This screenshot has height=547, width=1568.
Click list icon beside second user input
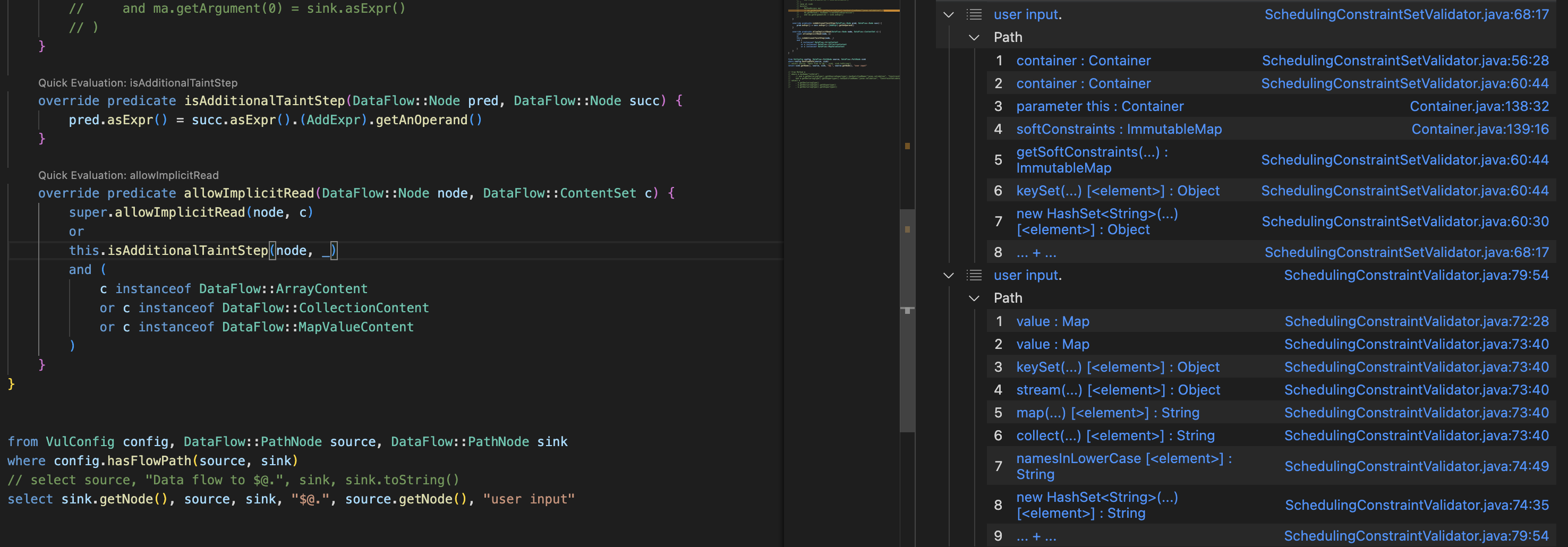point(974,276)
